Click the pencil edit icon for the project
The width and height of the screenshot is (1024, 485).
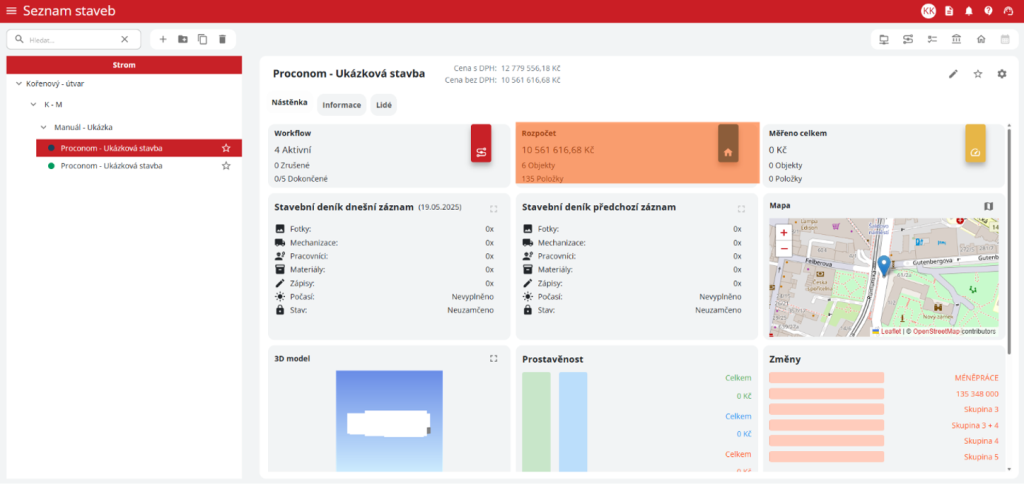pos(953,74)
